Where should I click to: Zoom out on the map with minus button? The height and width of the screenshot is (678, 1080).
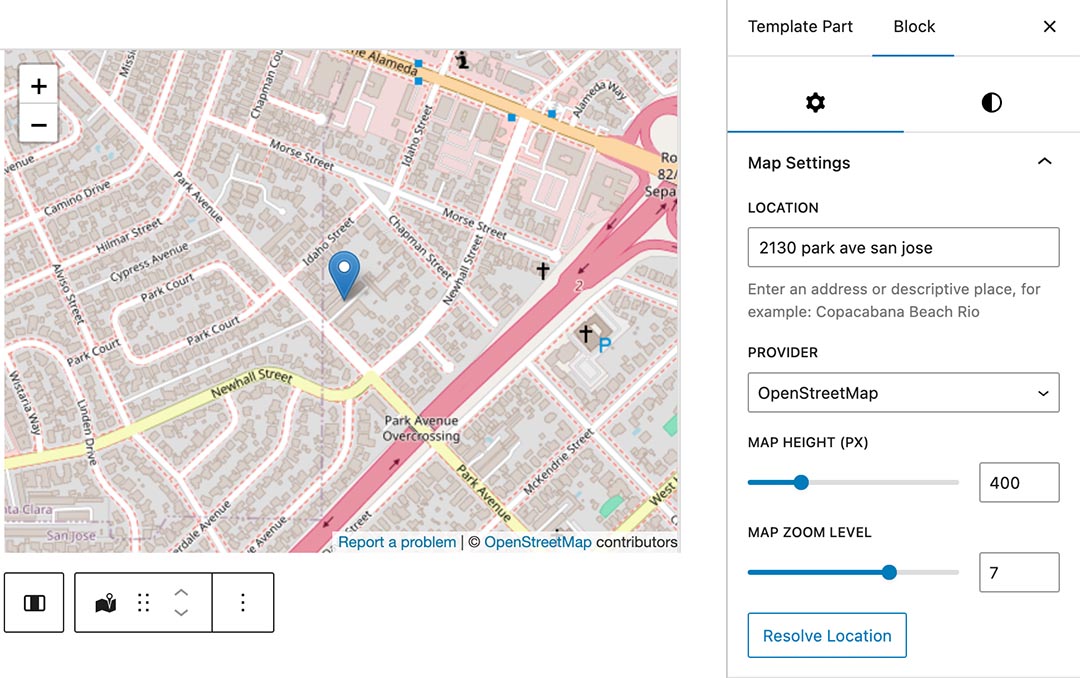(x=38, y=124)
